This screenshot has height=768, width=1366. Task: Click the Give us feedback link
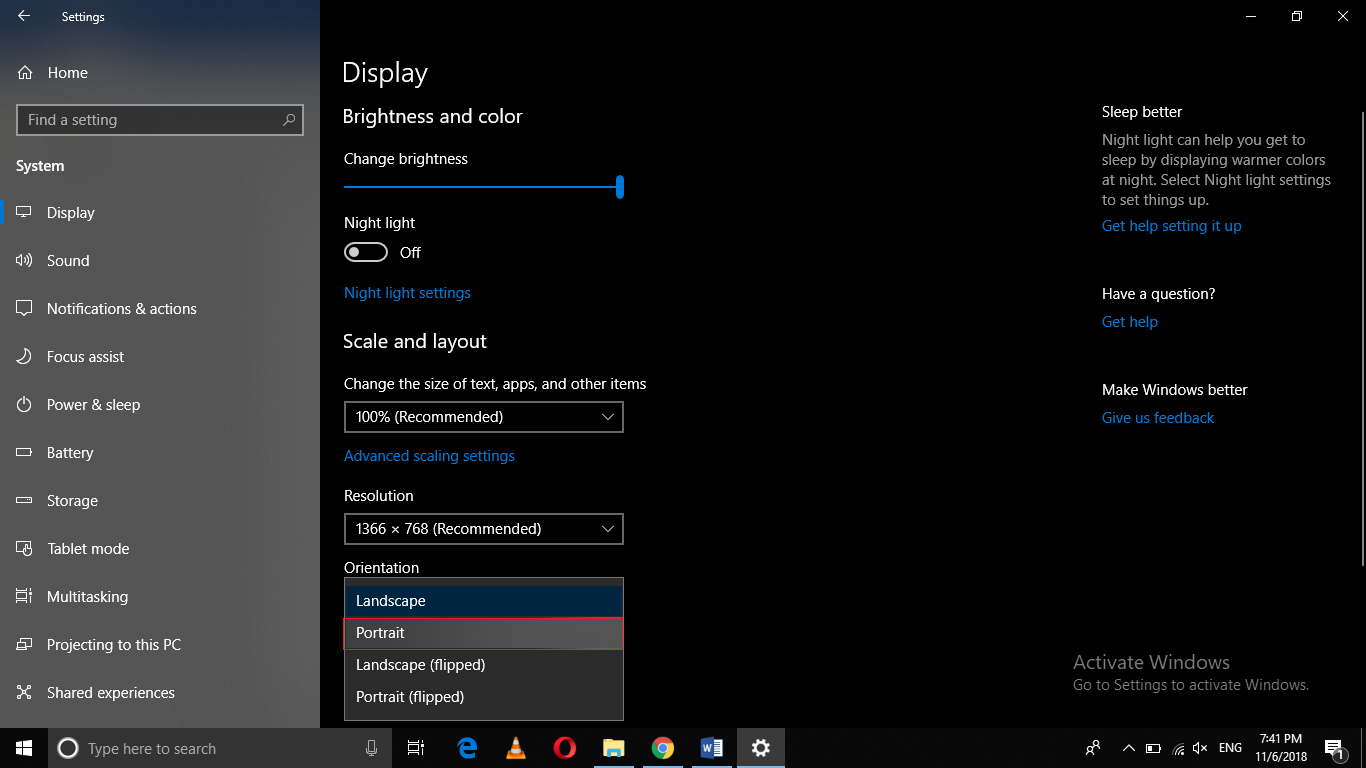pos(1157,417)
